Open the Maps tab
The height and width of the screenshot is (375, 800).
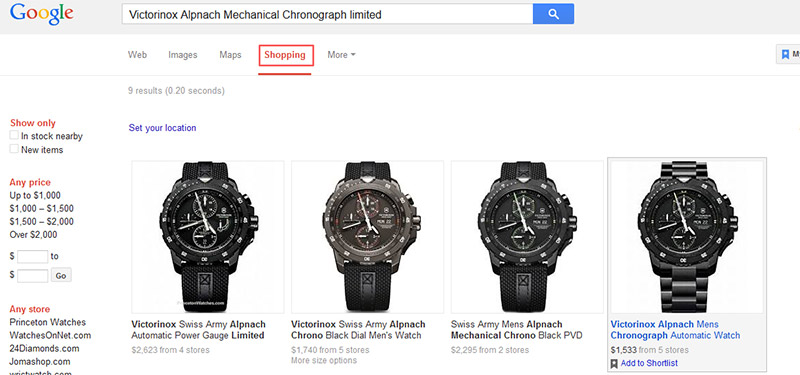(x=230, y=55)
